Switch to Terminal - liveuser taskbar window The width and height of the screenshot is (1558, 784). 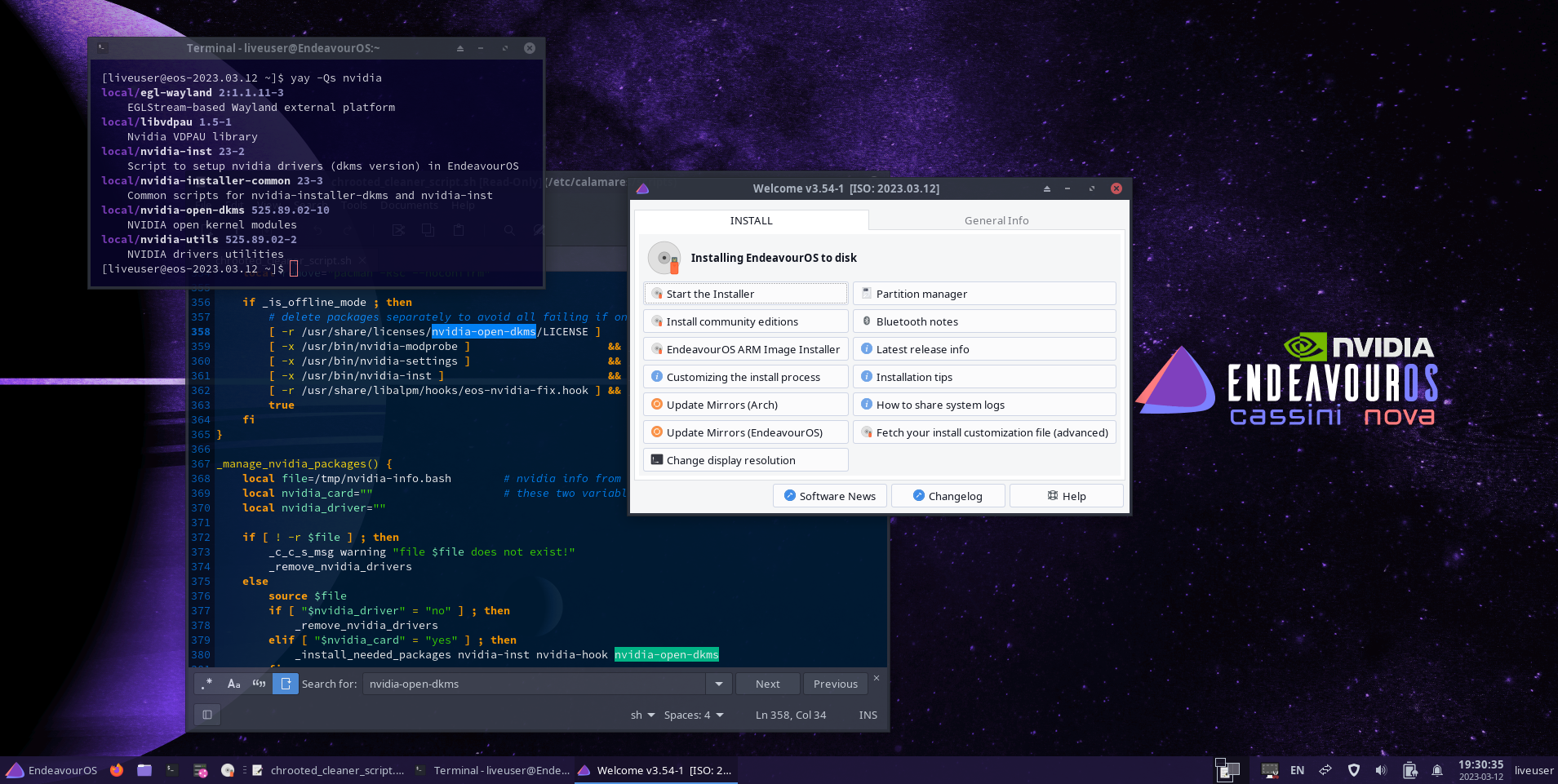[492, 770]
